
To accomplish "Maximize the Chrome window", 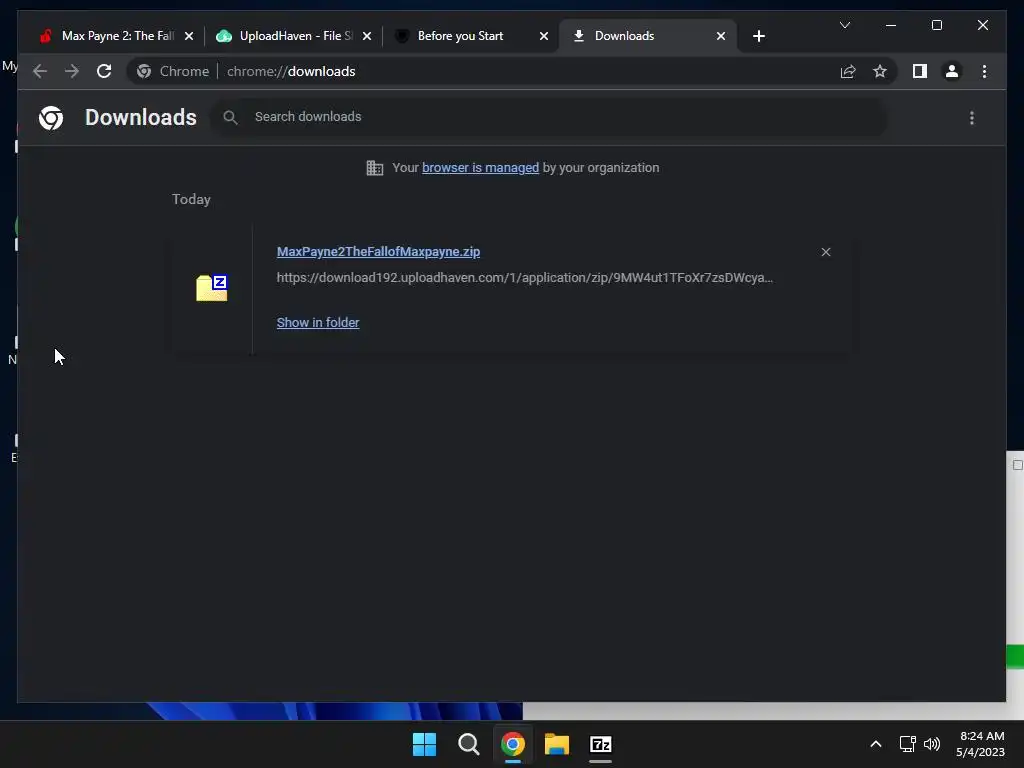I will pyautogui.click(x=936, y=25).
